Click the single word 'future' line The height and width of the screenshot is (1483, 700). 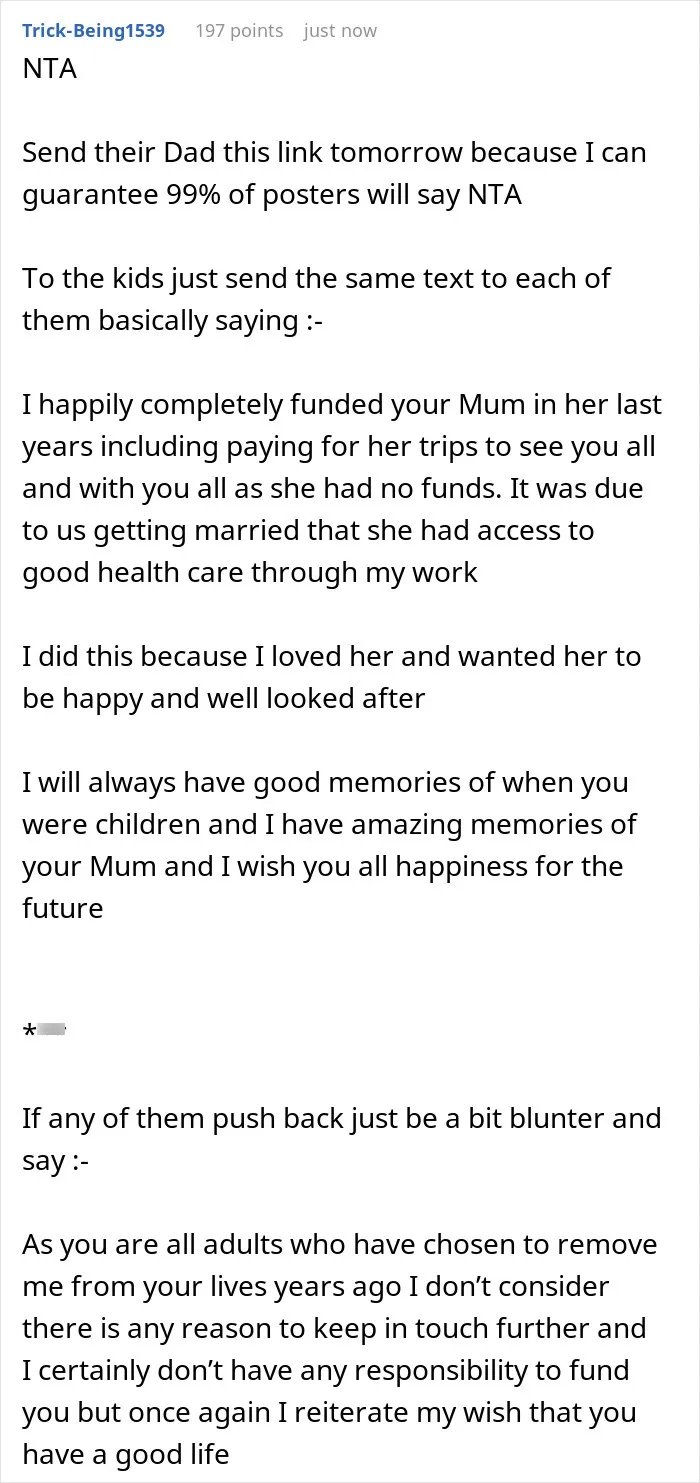[x=63, y=909]
